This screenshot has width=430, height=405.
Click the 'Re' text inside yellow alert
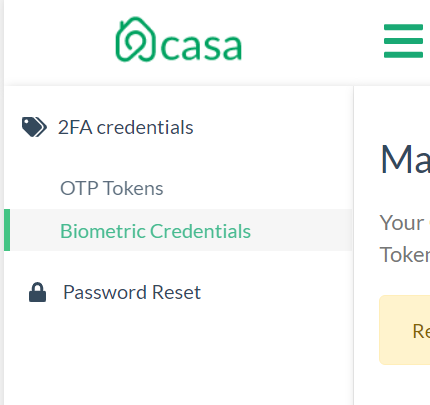click(421, 331)
